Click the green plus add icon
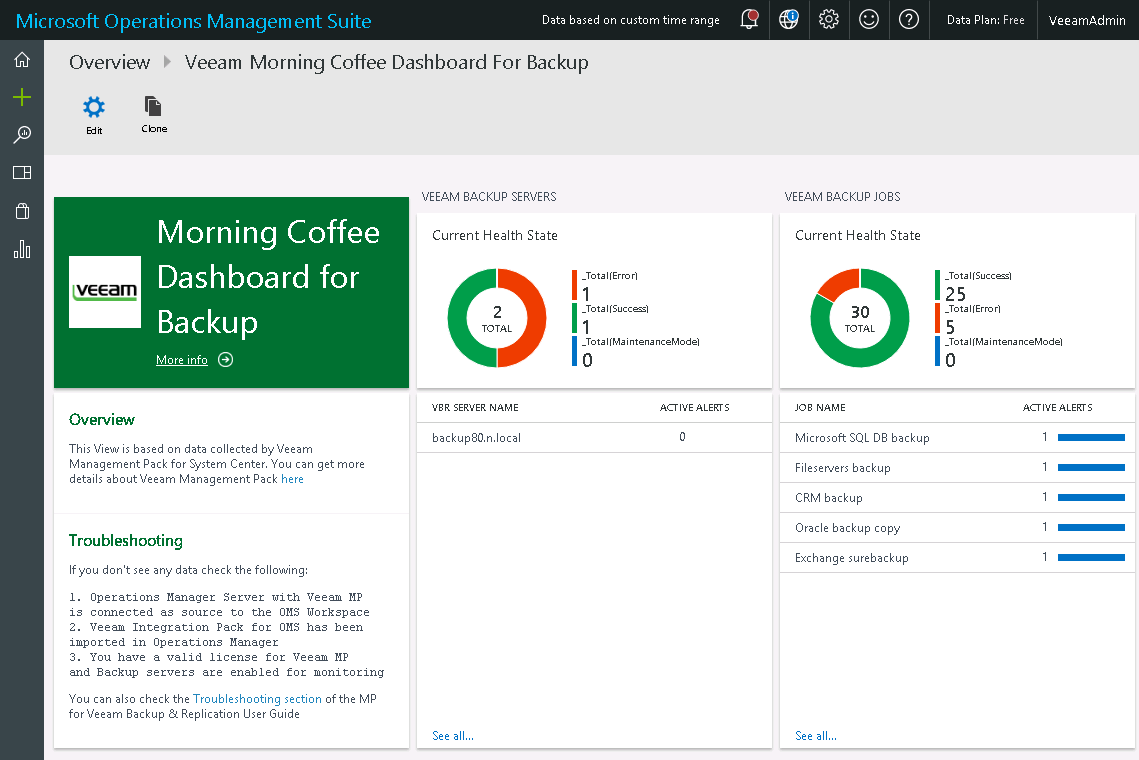 pos(22,97)
